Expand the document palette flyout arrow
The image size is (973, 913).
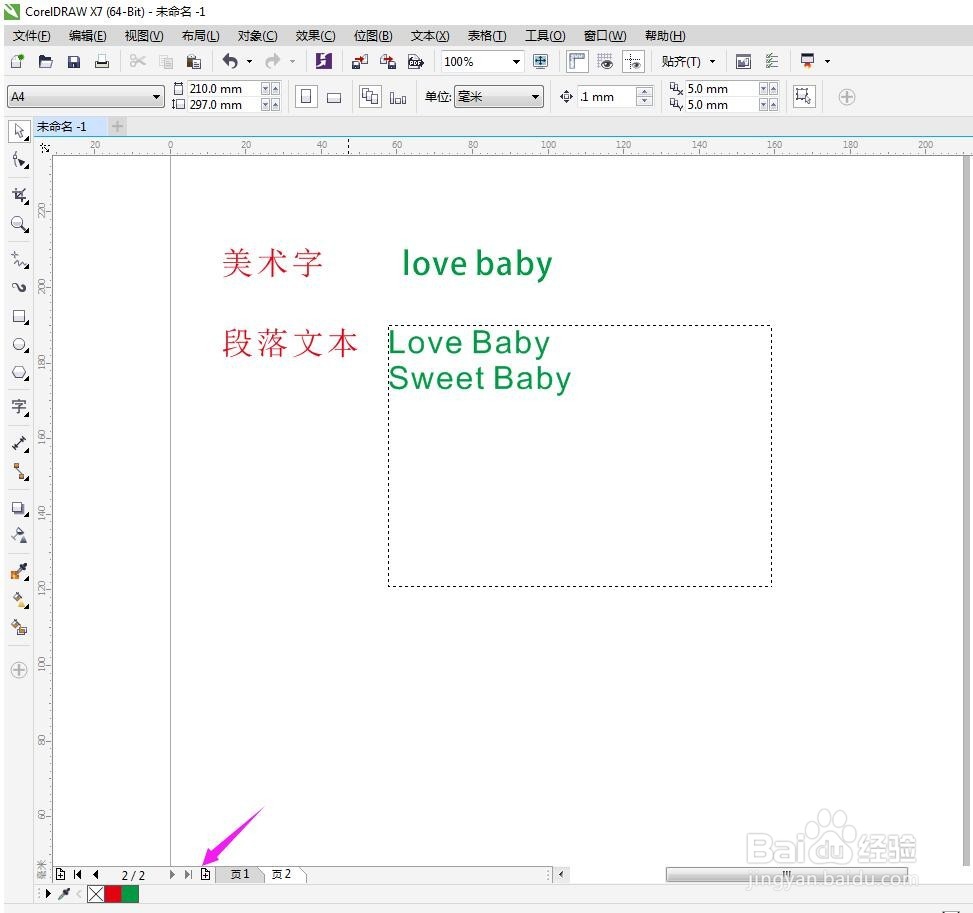coord(48,894)
